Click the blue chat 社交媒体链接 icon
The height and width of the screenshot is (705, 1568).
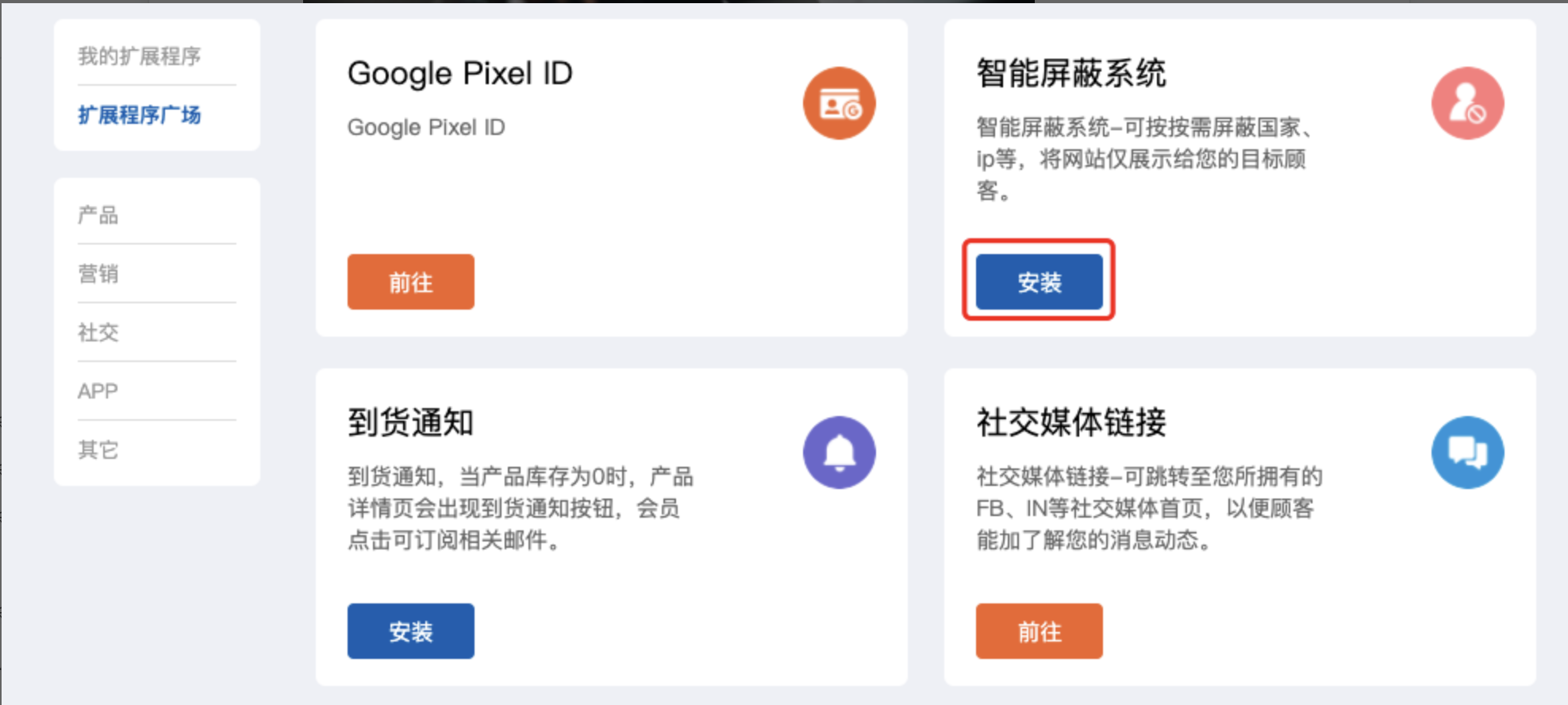(x=1467, y=453)
